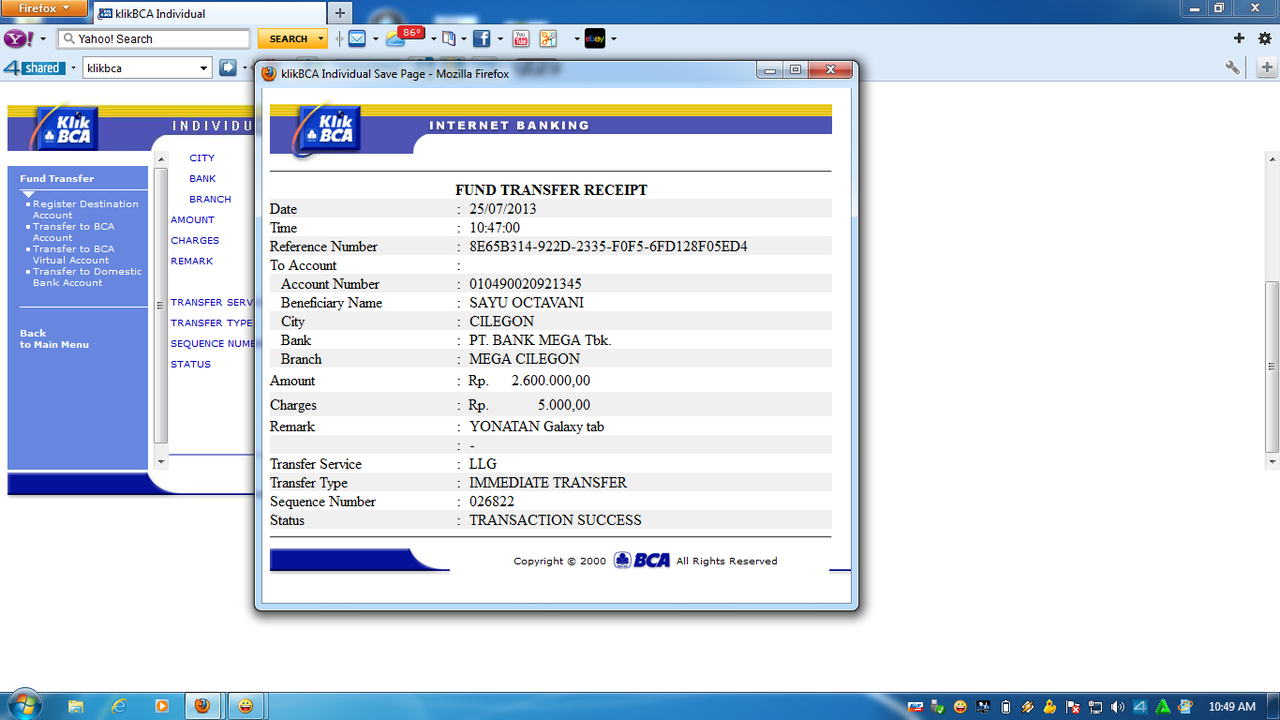
Task: Expand the Yahoo toolbar dropdown arrow
Action: tap(43, 39)
